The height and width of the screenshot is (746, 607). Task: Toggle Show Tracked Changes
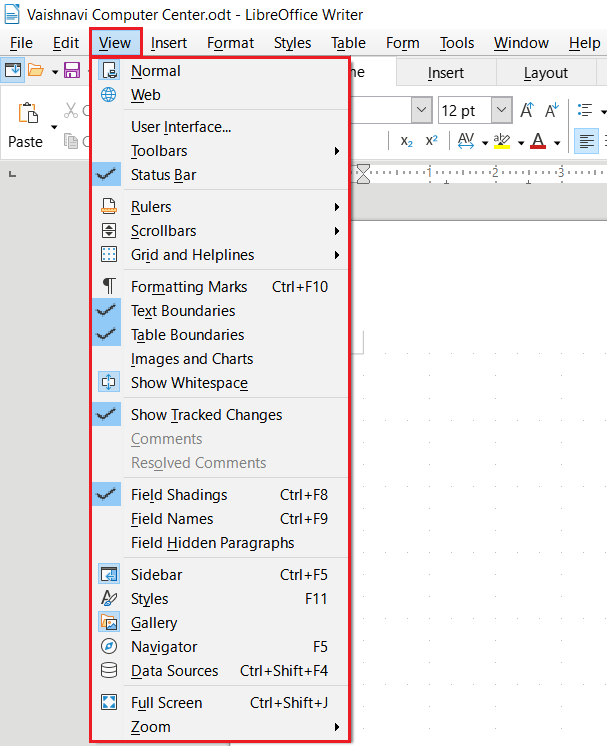[x=220, y=414]
